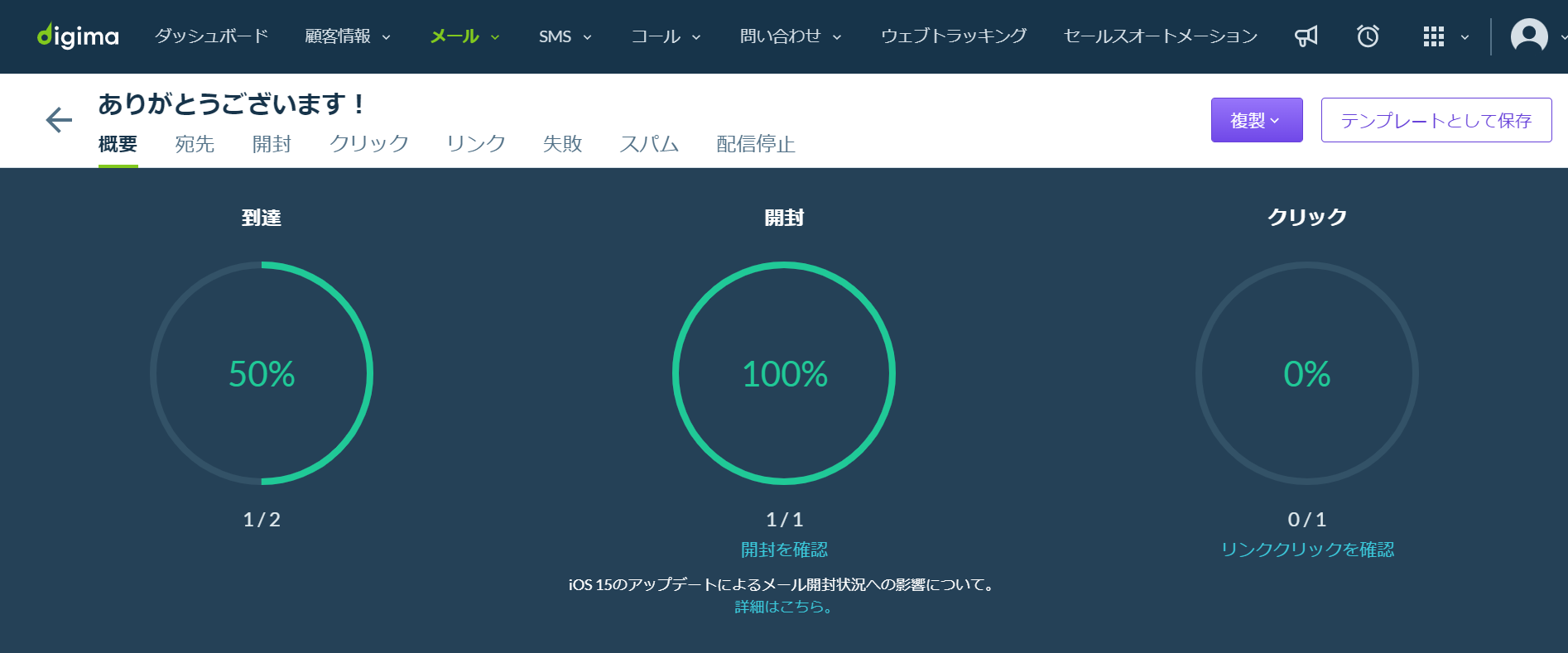Open セールスオートメーション in the top menu
The image size is (1568, 653).
click(1160, 36)
